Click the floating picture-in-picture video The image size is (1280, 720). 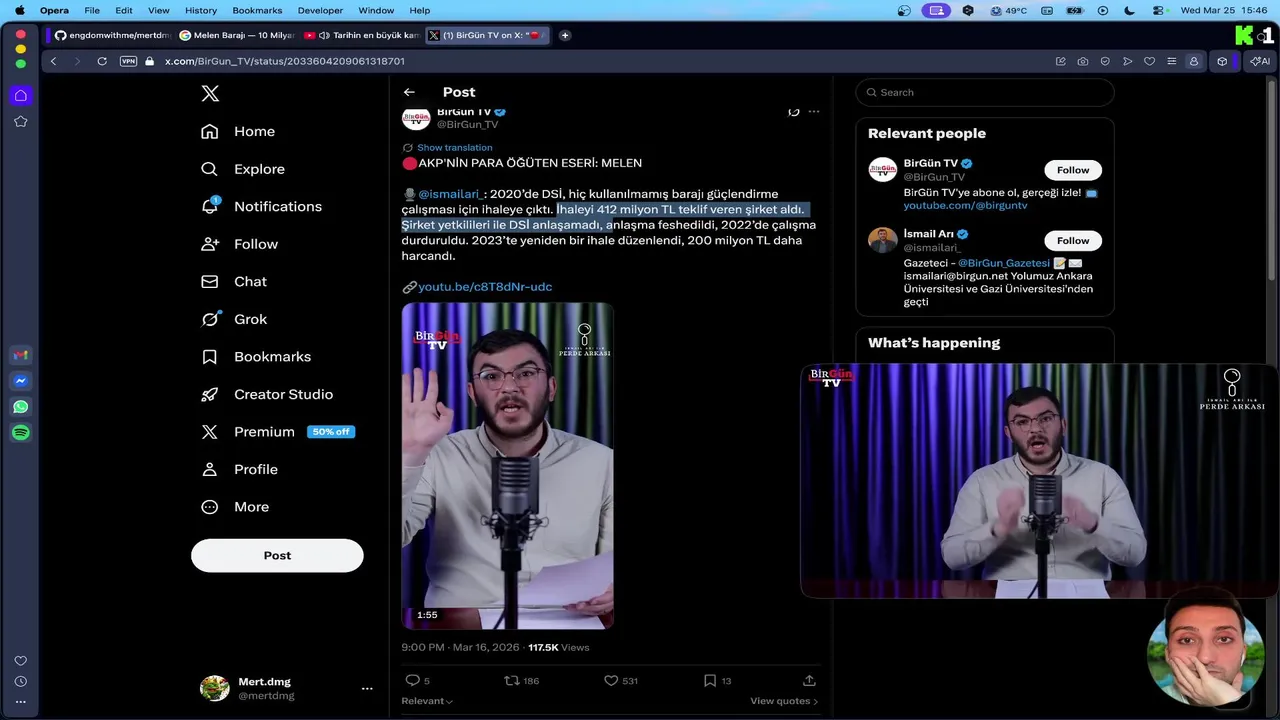(x=1039, y=481)
